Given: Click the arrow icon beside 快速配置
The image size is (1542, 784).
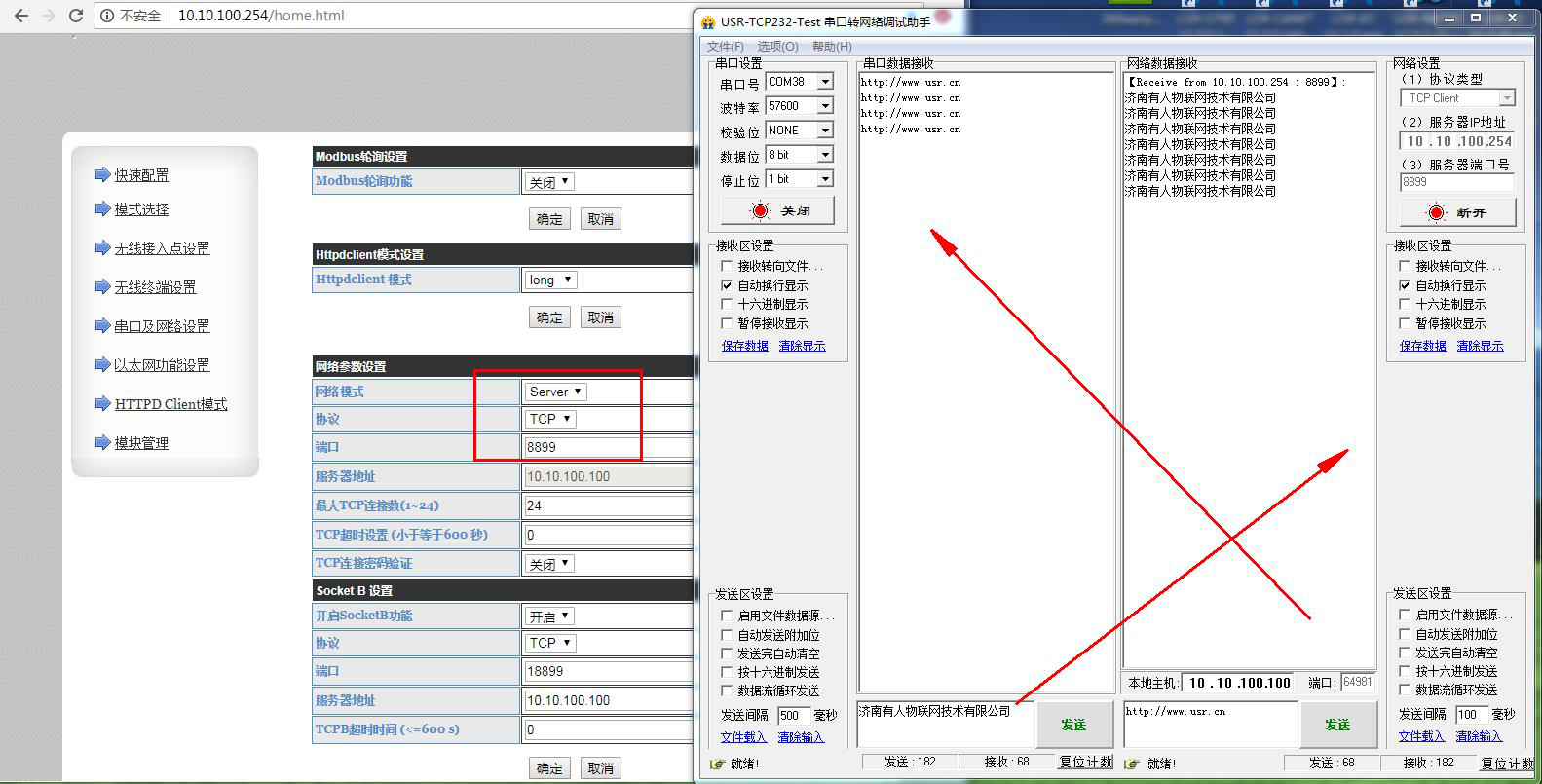Looking at the screenshot, I should [102, 175].
